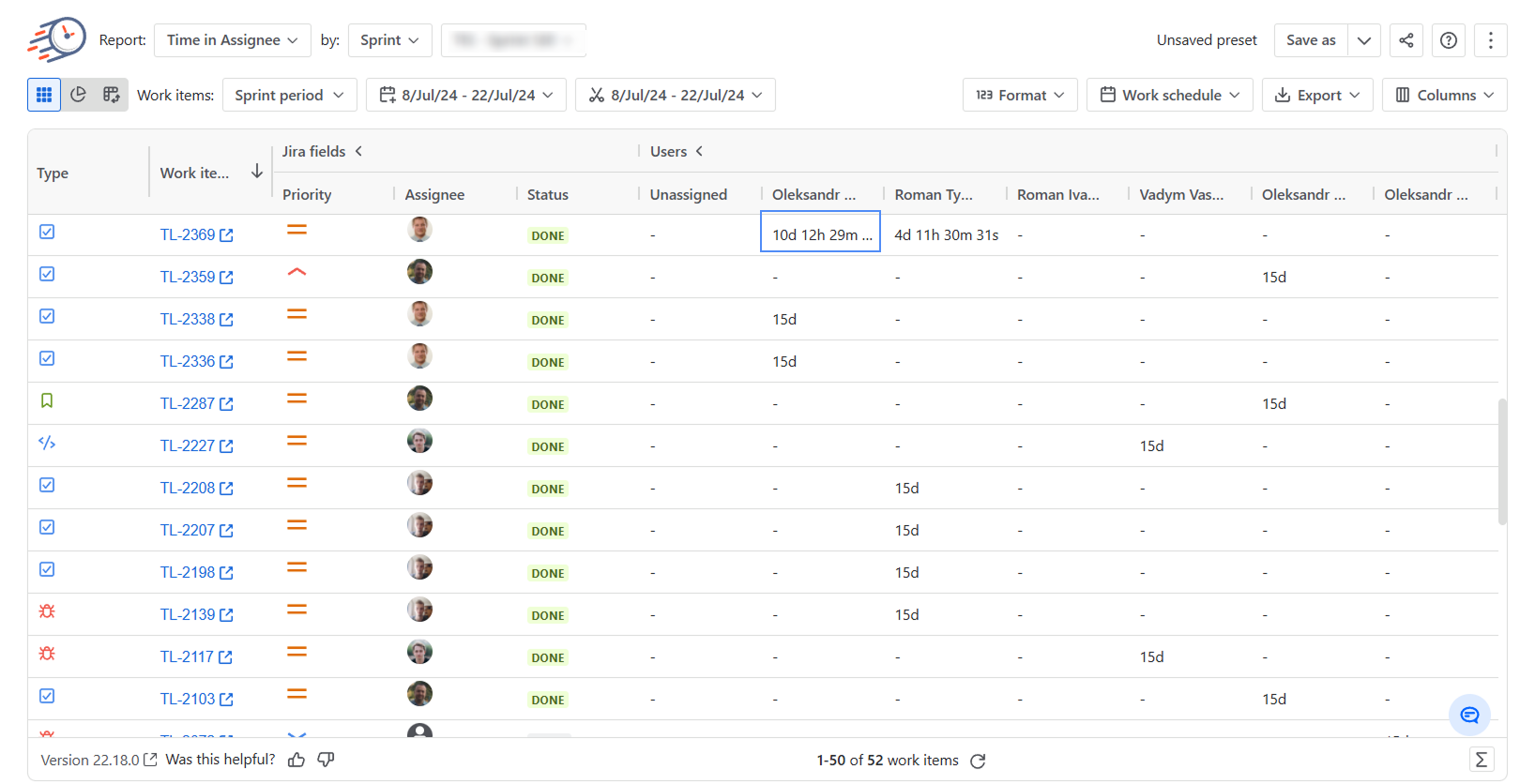The image size is (1520, 784).
Task: Collapse the Users column group
Action: pyautogui.click(x=699, y=151)
